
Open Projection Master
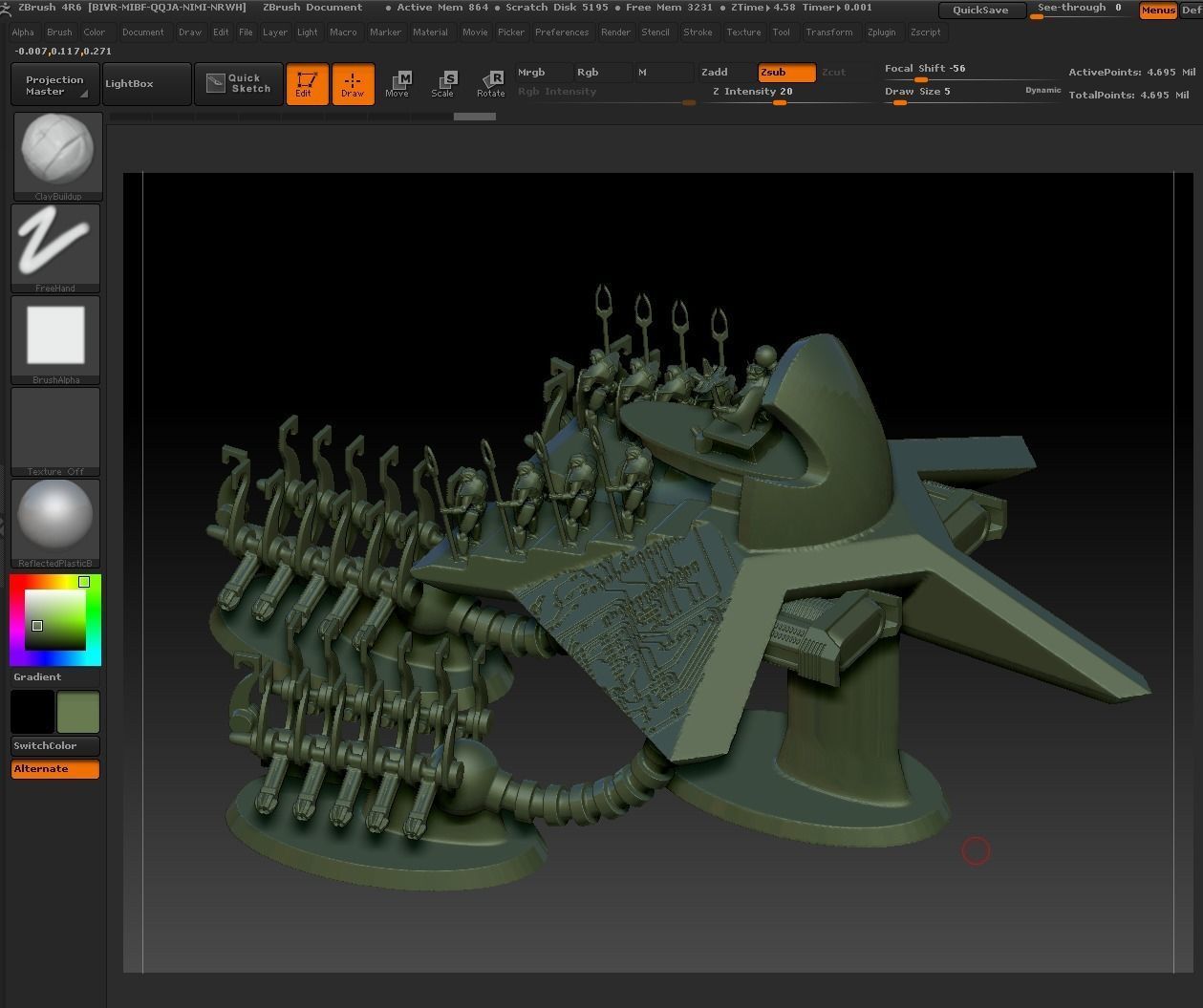[55, 84]
